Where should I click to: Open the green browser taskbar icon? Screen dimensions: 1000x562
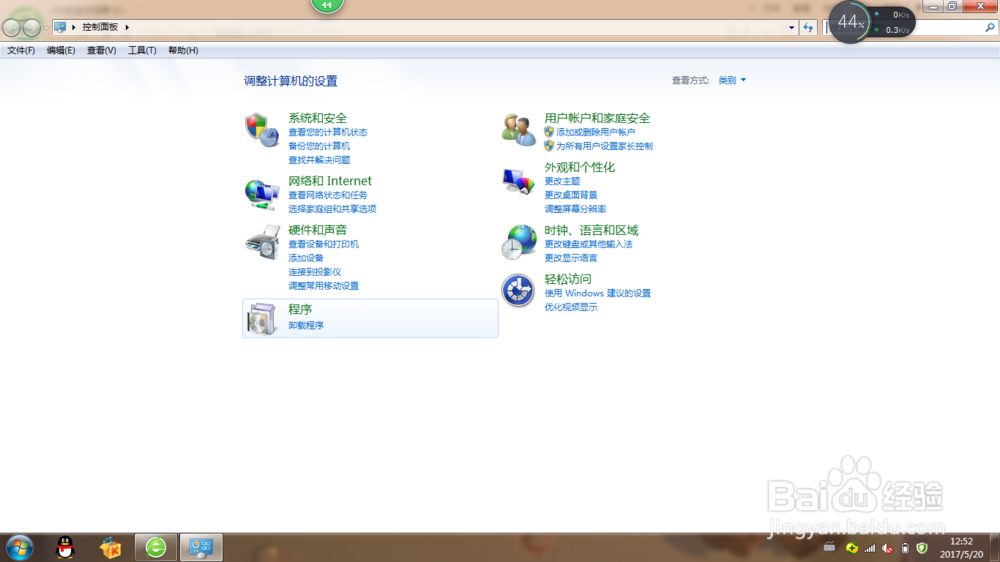point(156,547)
